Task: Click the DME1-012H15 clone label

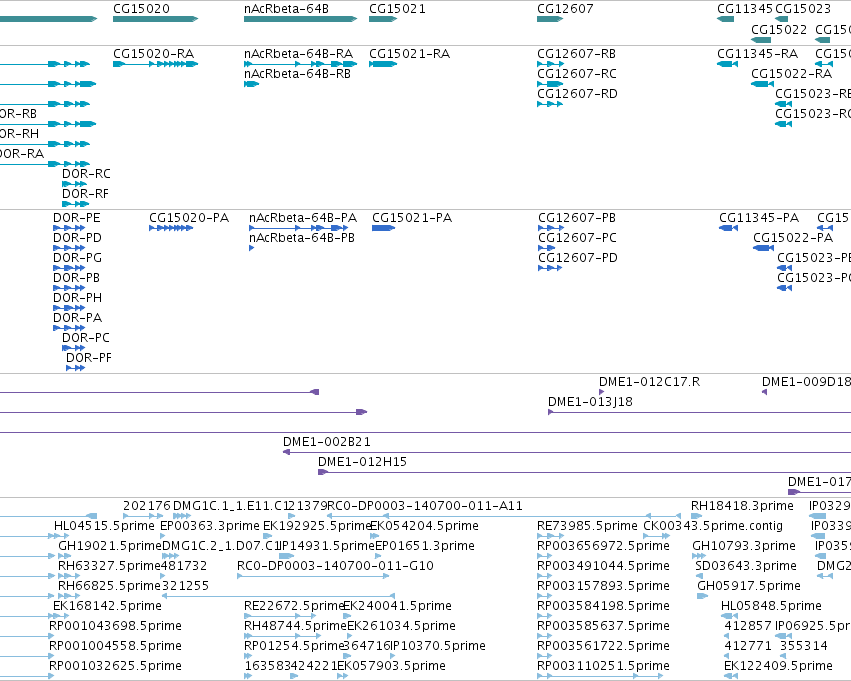Action: (362, 462)
